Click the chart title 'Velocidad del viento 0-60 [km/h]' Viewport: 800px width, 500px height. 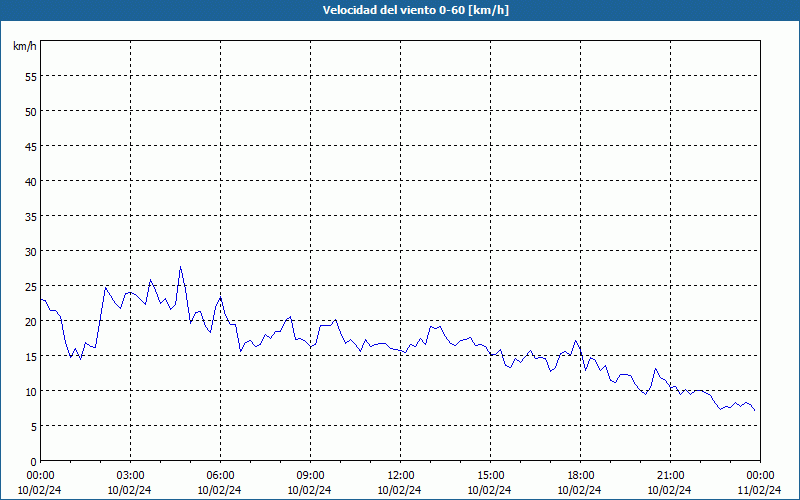coord(415,10)
